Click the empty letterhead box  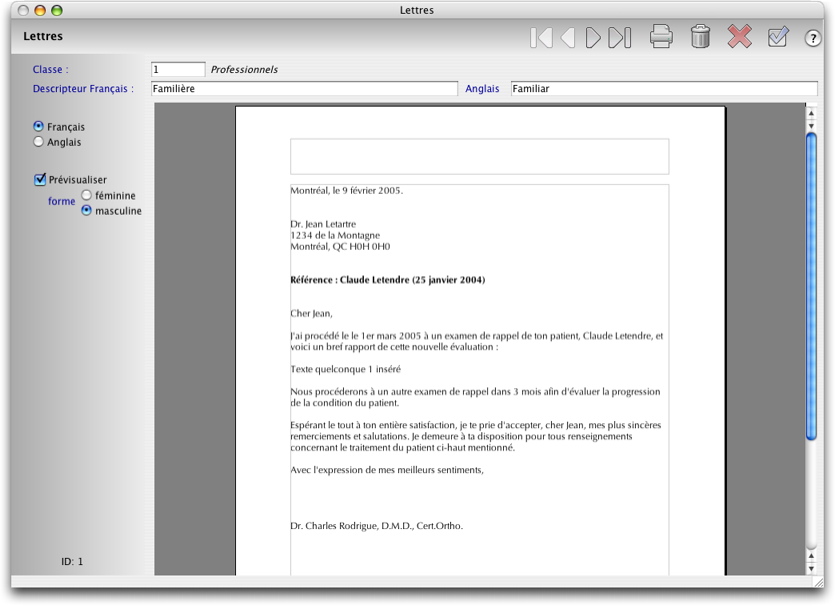(479, 157)
